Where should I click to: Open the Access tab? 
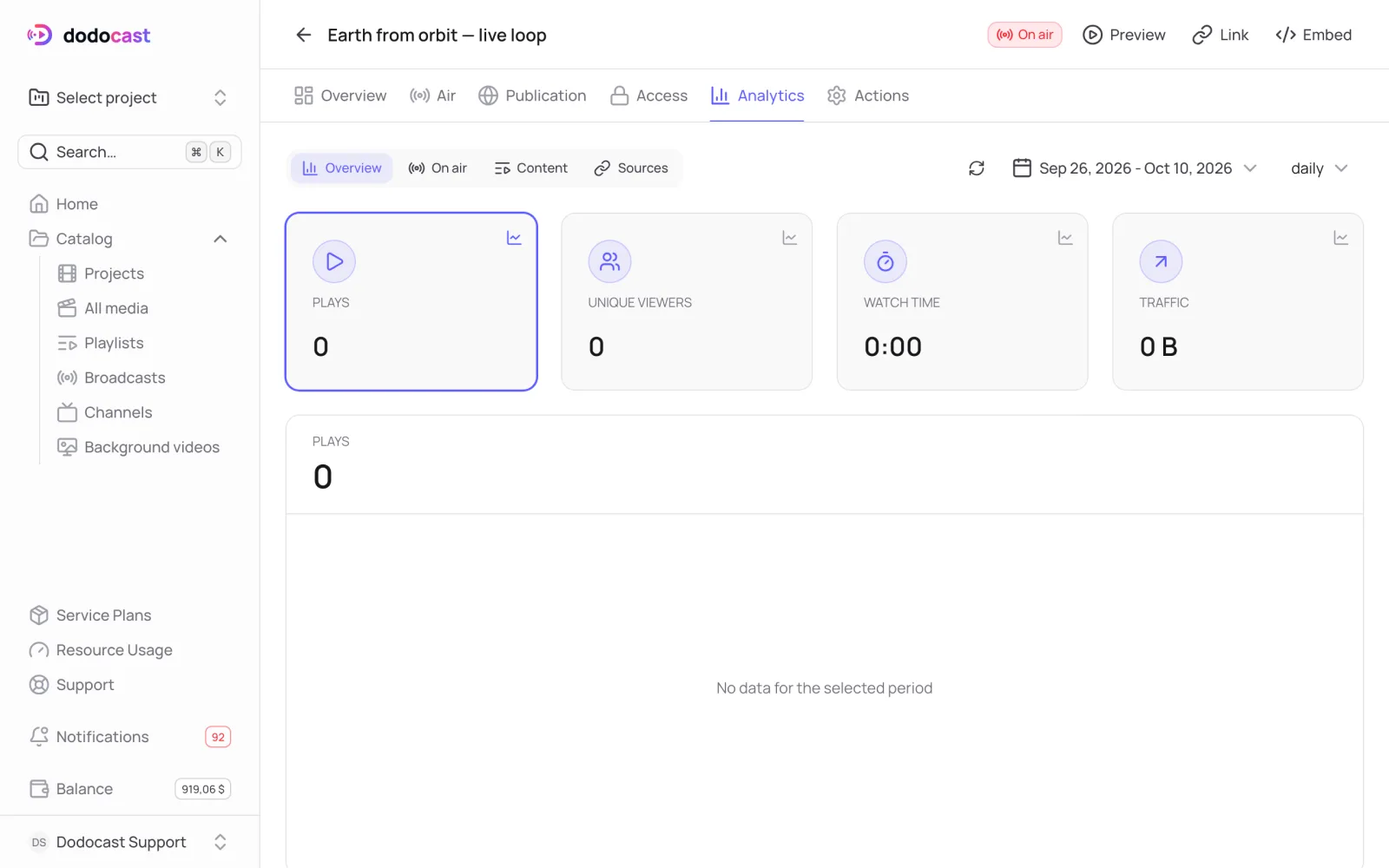[648, 95]
